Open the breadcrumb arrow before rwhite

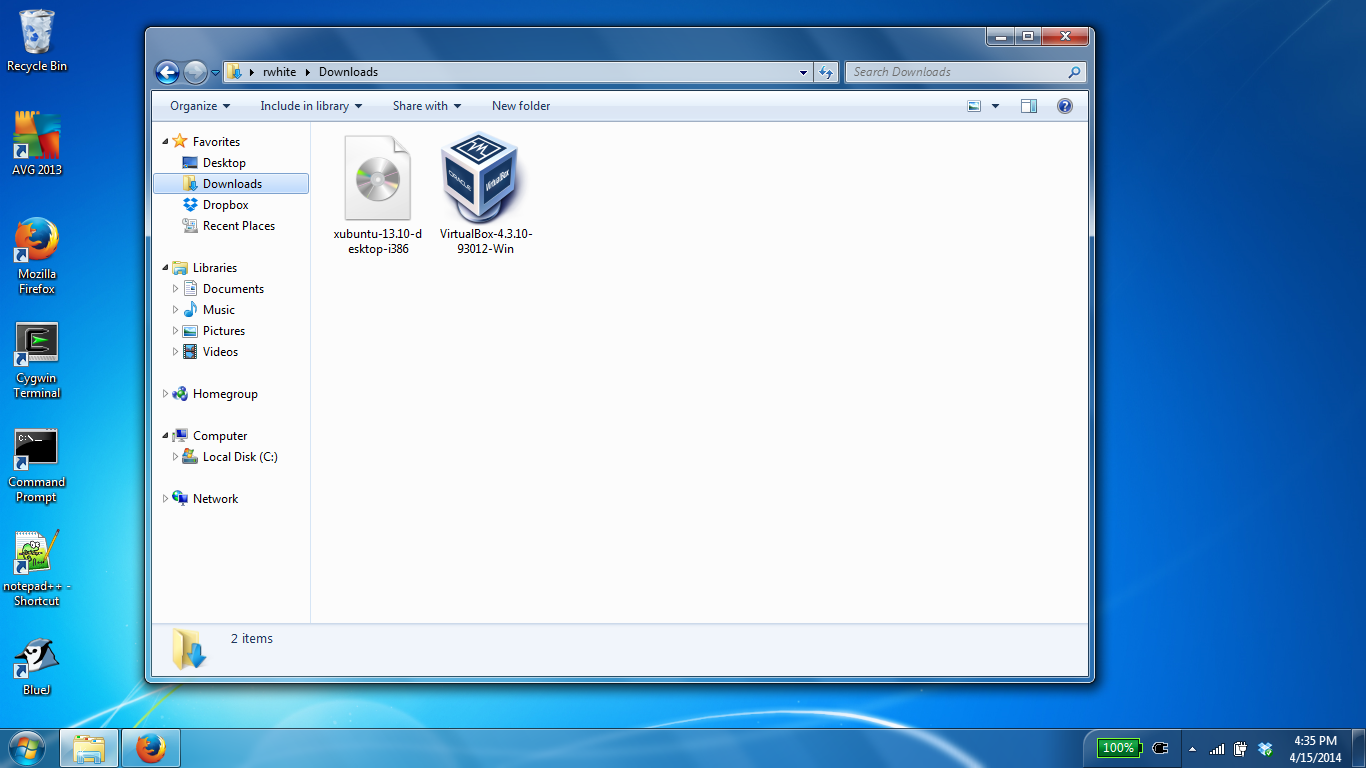pos(251,72)
